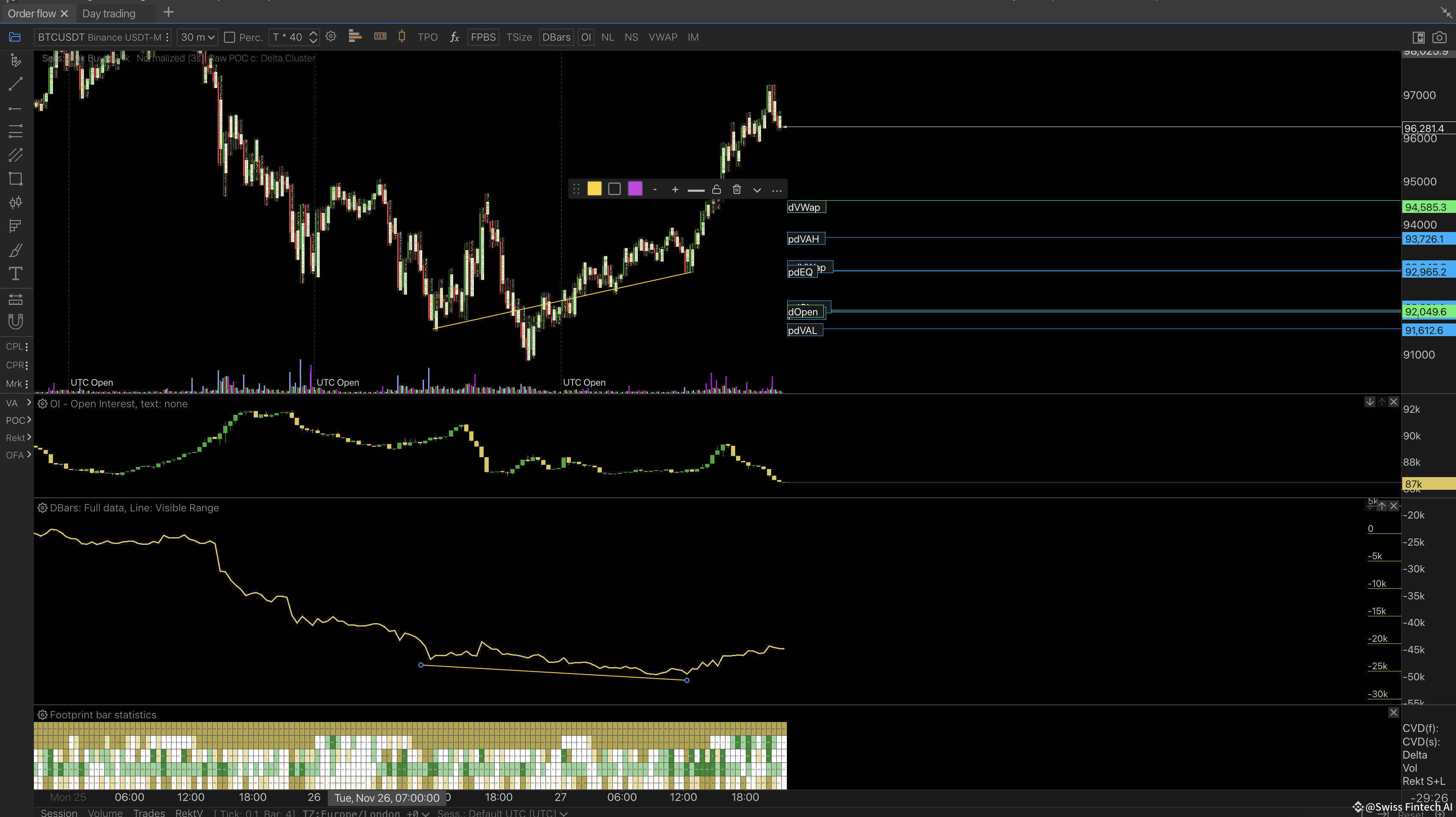
Task: Toggle the NS indicator
Action: [x=631, y=37]
